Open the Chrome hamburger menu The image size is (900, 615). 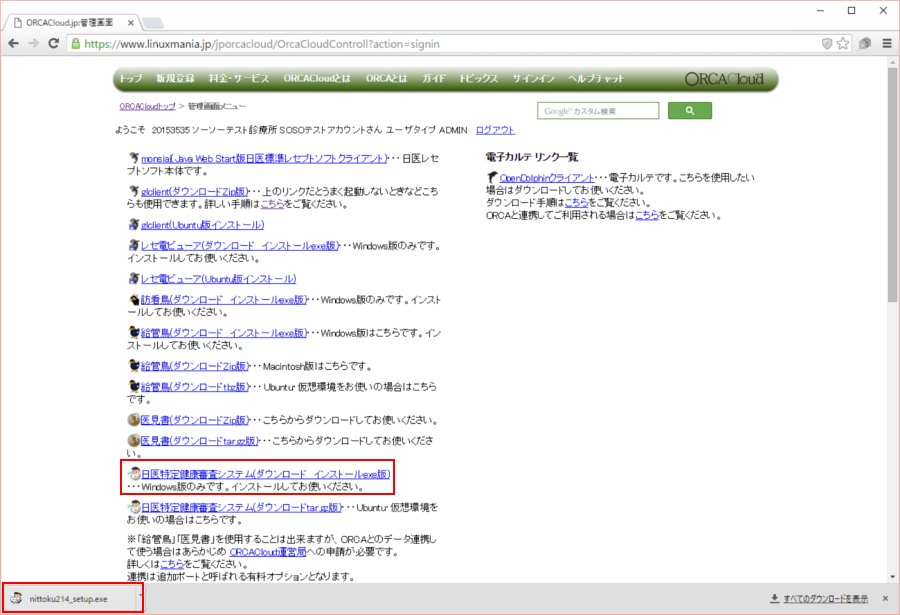click(x=884, y=44)
